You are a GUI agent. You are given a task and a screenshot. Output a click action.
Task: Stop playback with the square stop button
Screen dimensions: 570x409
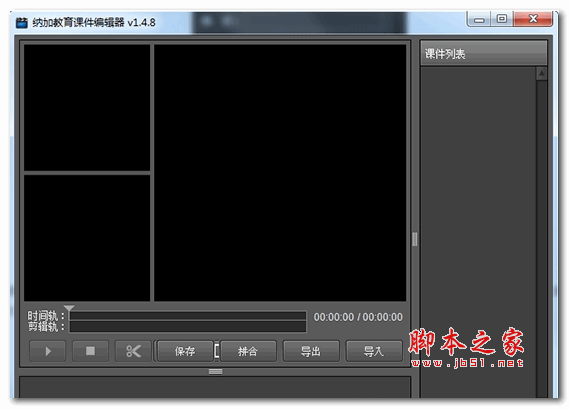[x=90, y=351]
